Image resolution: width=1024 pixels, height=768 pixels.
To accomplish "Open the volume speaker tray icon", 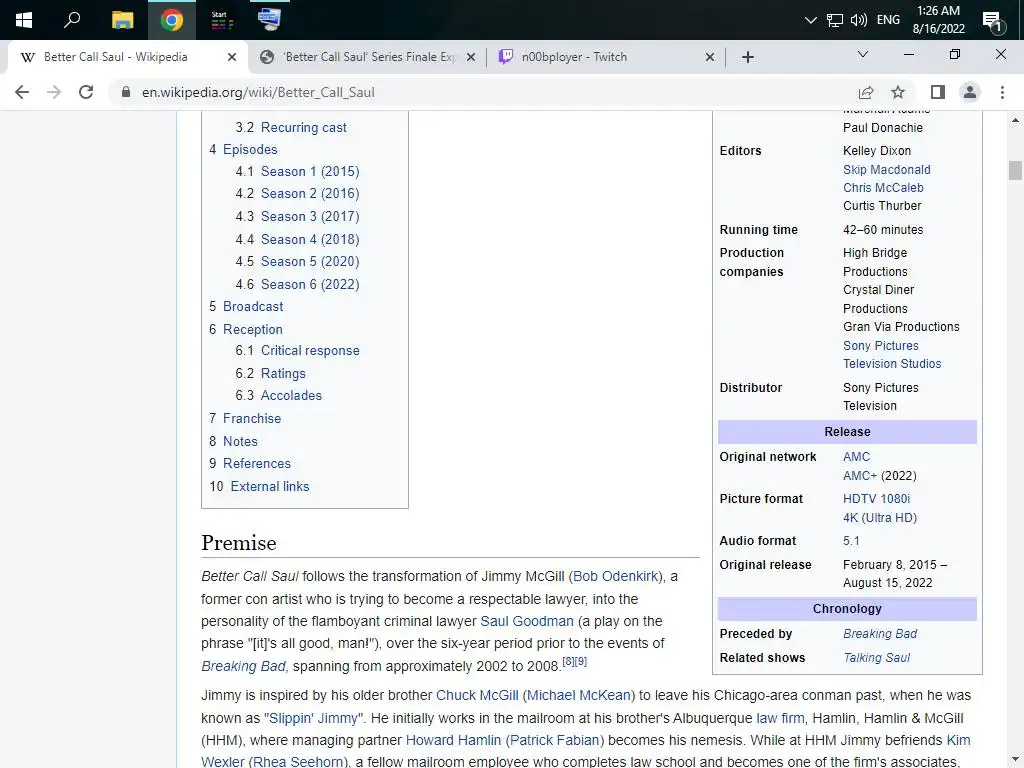I will [858, 20].
